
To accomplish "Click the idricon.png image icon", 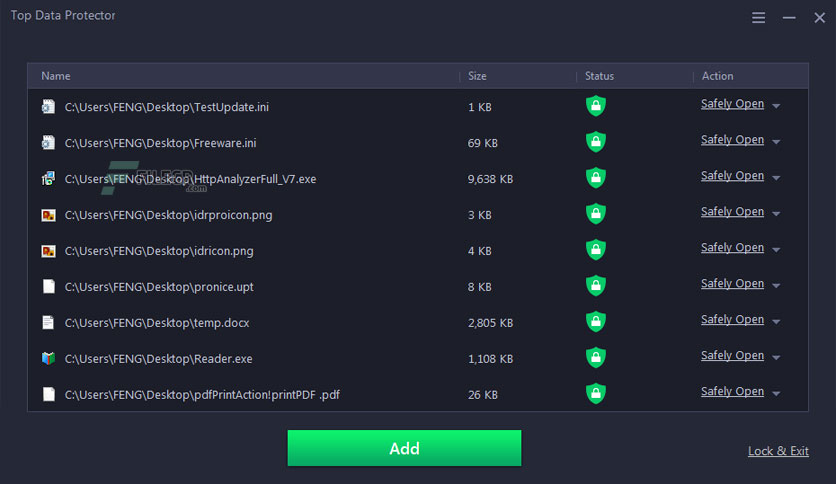I will [49, 251].
